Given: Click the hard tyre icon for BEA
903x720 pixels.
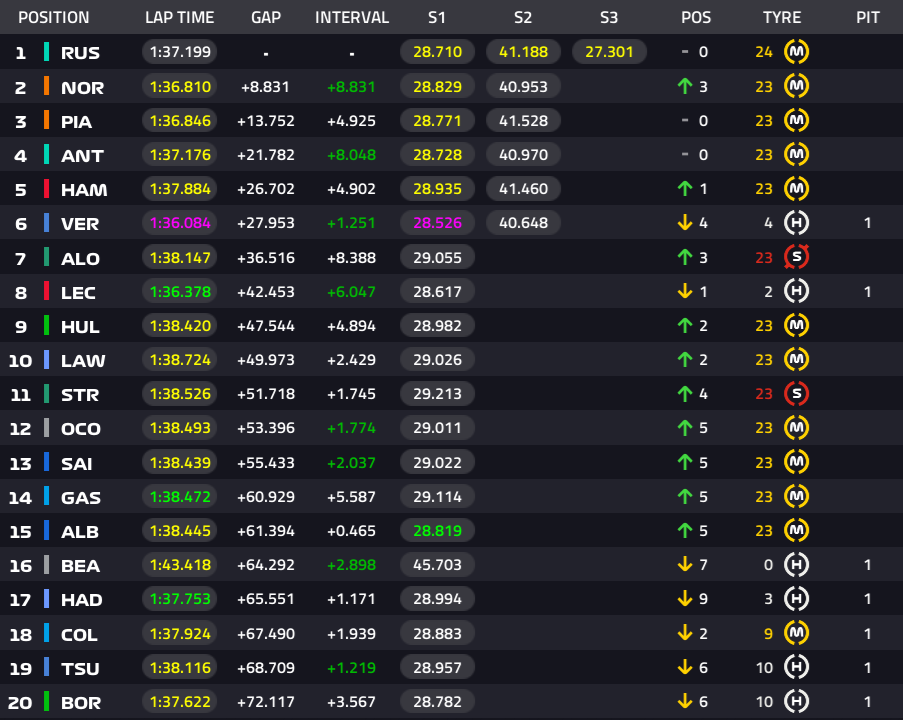Looking at the screenshot, I should [x=796, y=564].
